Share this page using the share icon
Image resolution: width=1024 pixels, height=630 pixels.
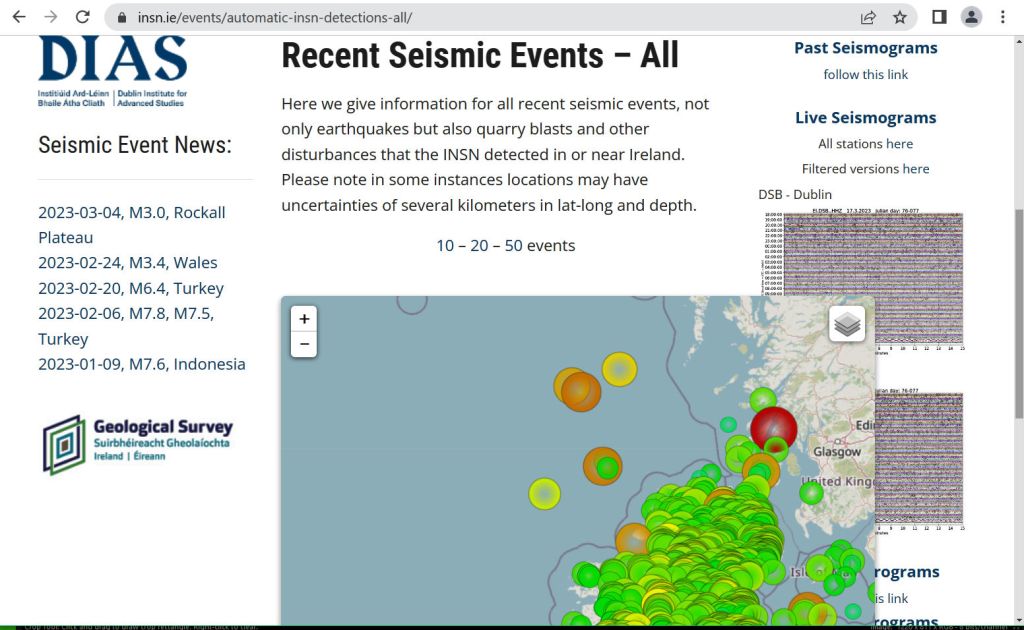pyautogui.click(x=868, y=17)
